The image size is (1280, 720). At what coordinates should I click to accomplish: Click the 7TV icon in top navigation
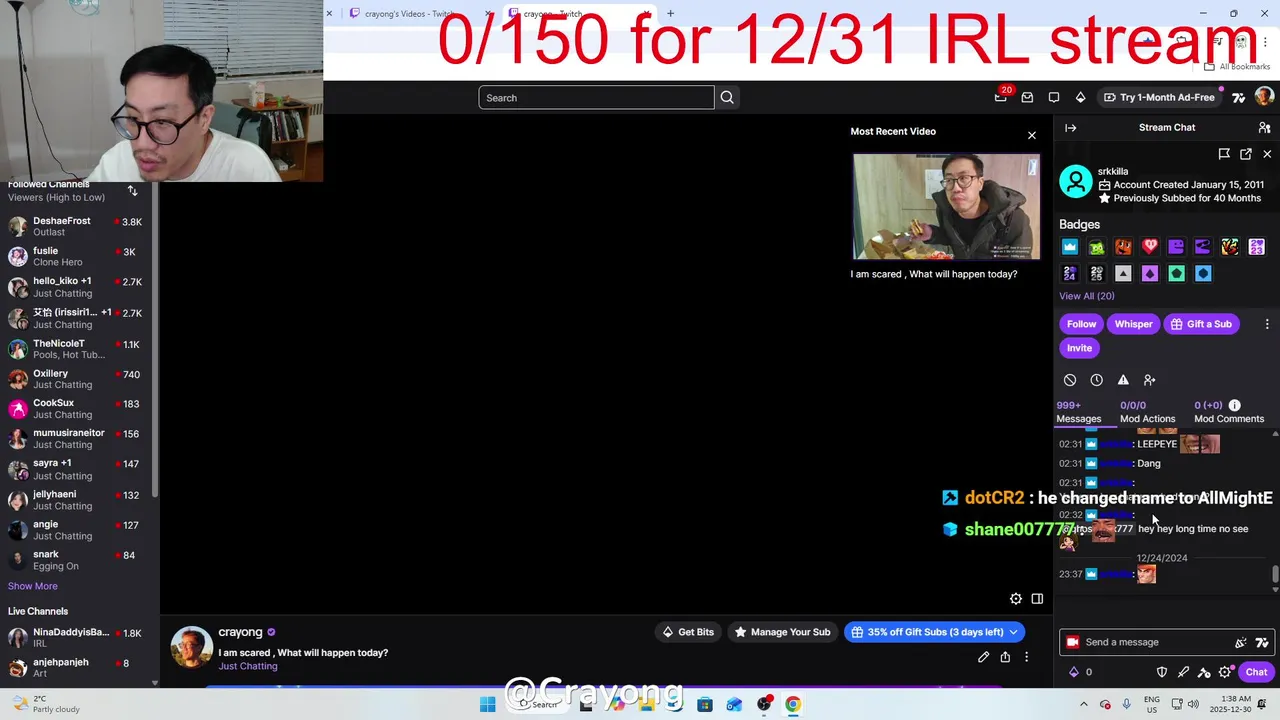1238,97
